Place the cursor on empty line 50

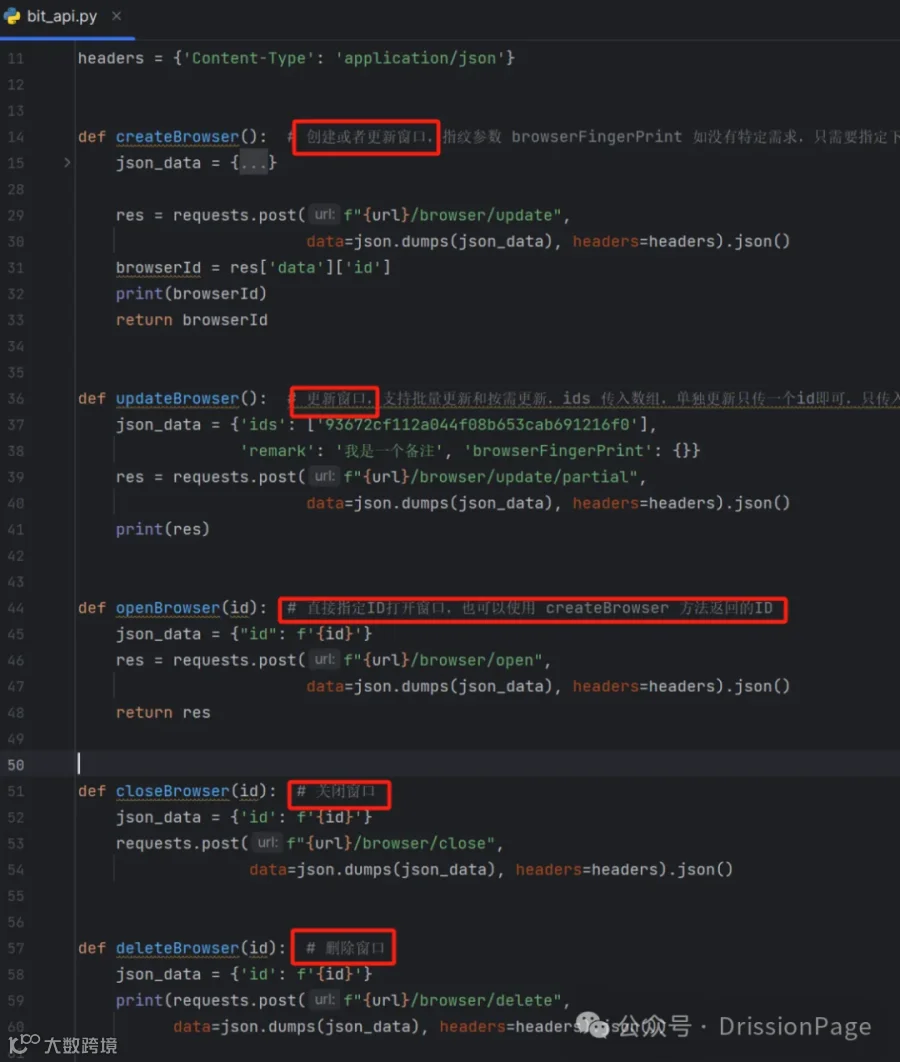(488, 765)
